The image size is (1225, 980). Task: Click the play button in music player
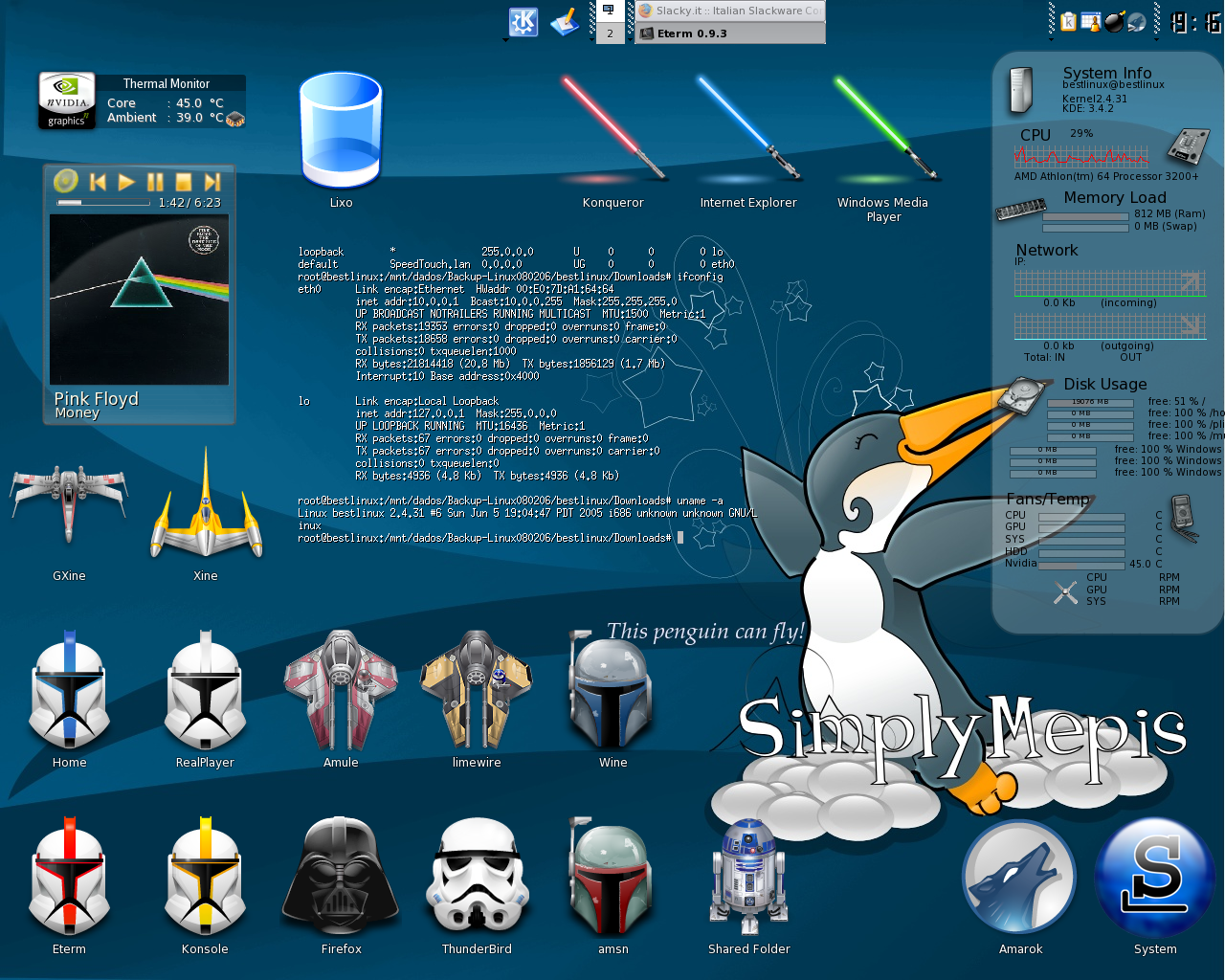(x=126, y=182)
